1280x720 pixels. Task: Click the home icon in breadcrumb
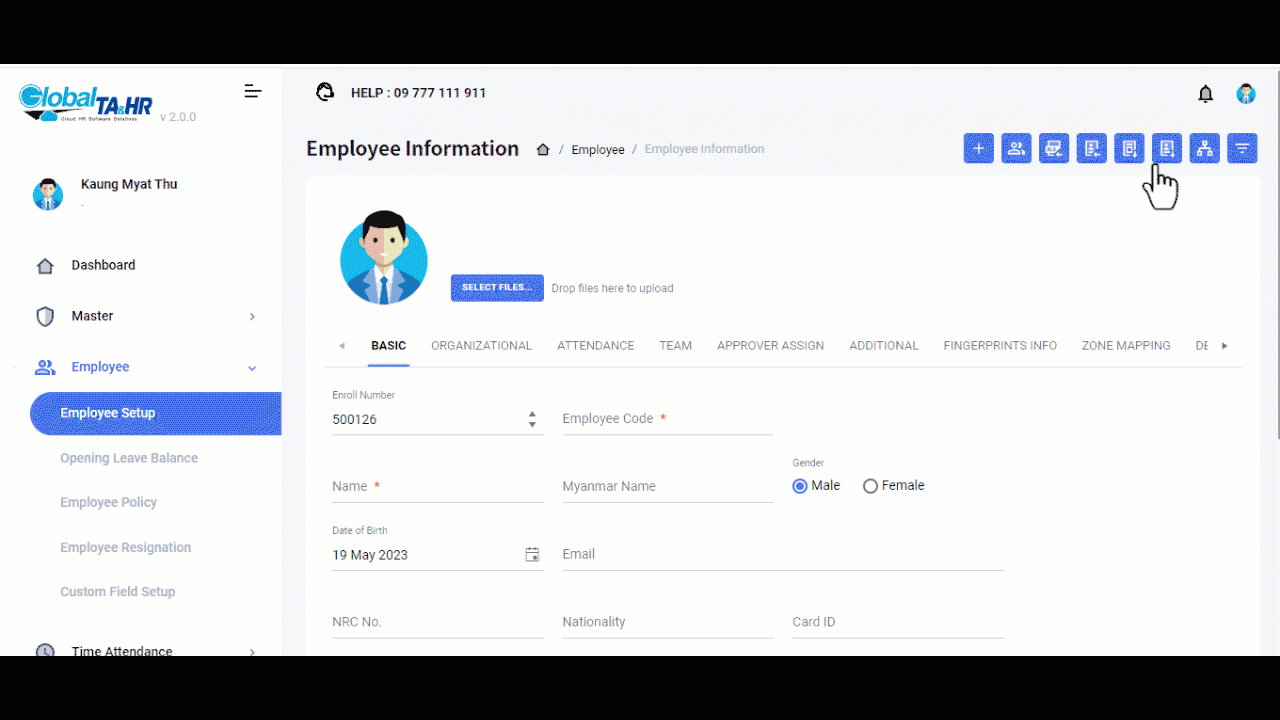pyautogui.click(x=543, y=150)
